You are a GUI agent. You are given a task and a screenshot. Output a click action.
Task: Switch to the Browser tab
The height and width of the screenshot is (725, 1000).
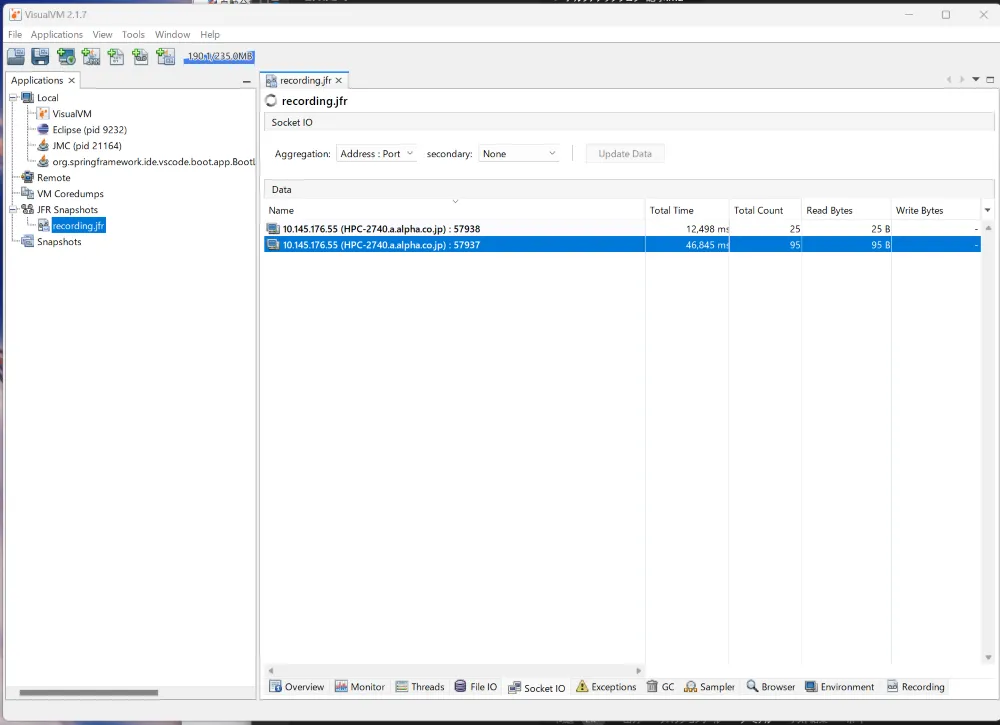point(770,687)
